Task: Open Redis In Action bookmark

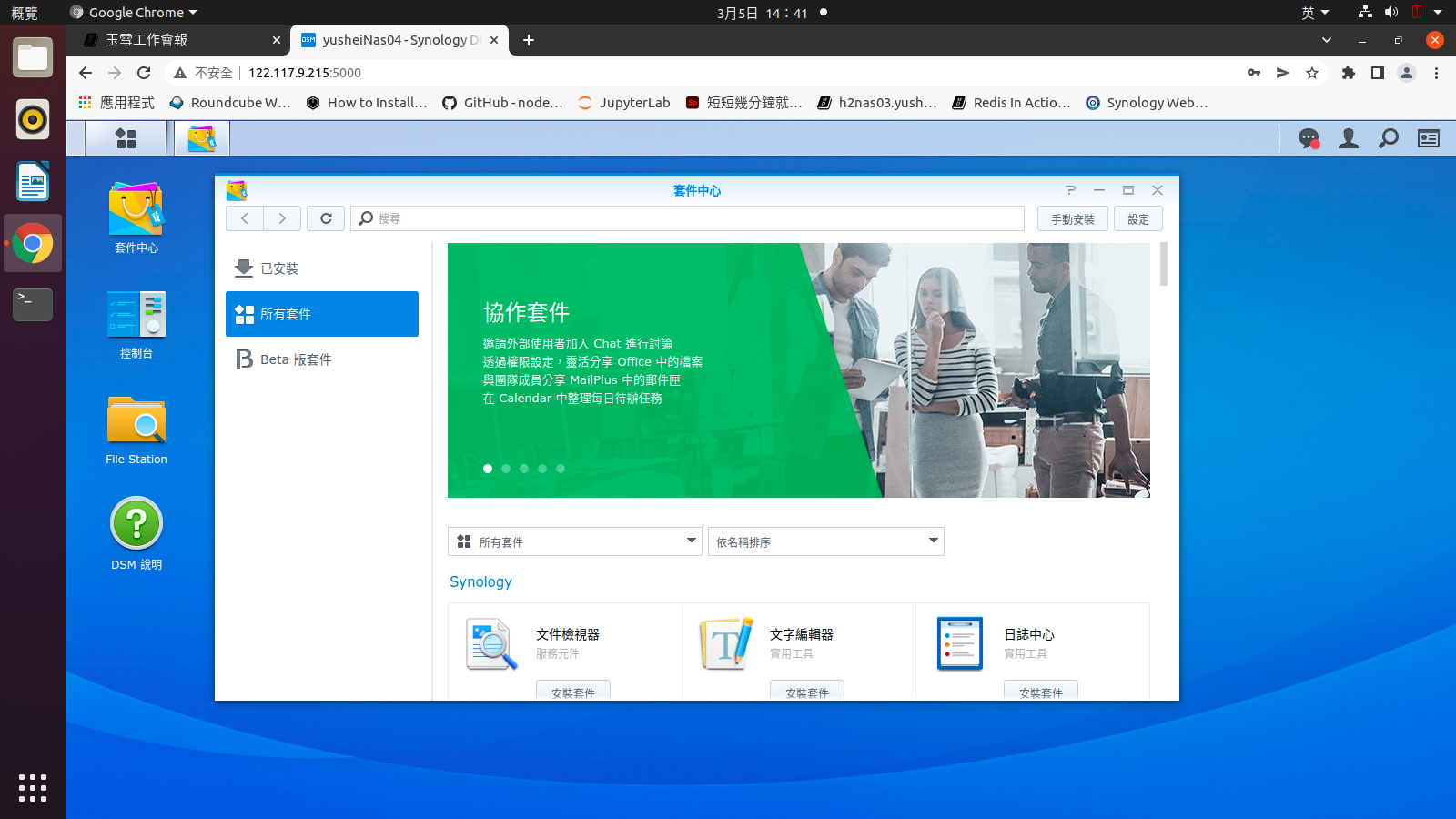Action: click(1012, 103)
